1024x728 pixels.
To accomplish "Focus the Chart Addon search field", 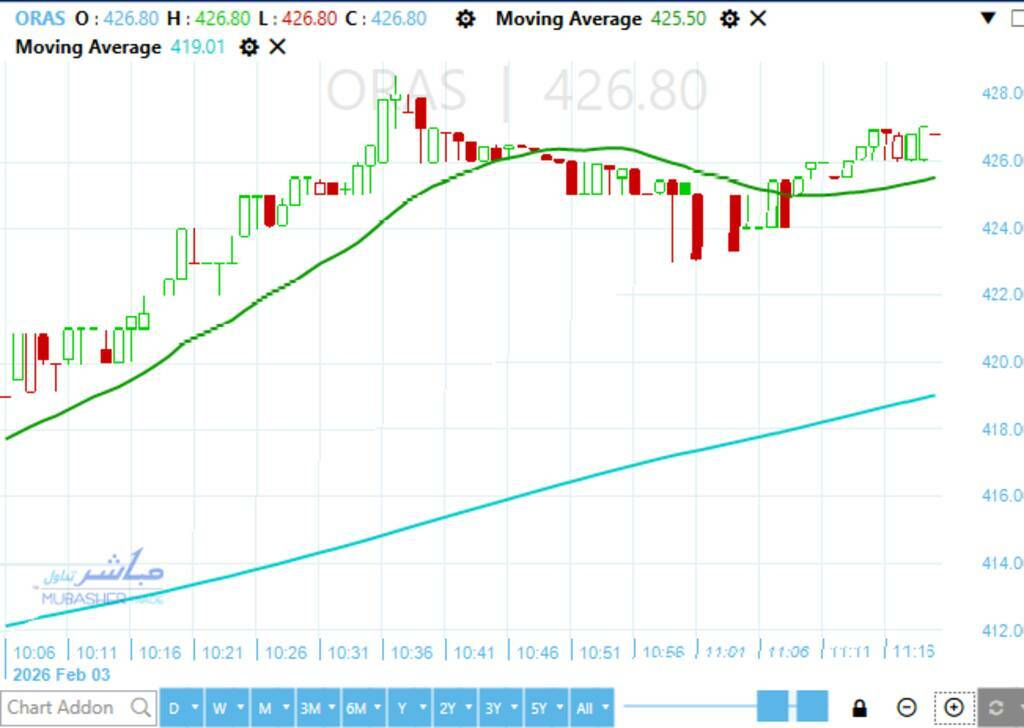I will coord(65,708).
